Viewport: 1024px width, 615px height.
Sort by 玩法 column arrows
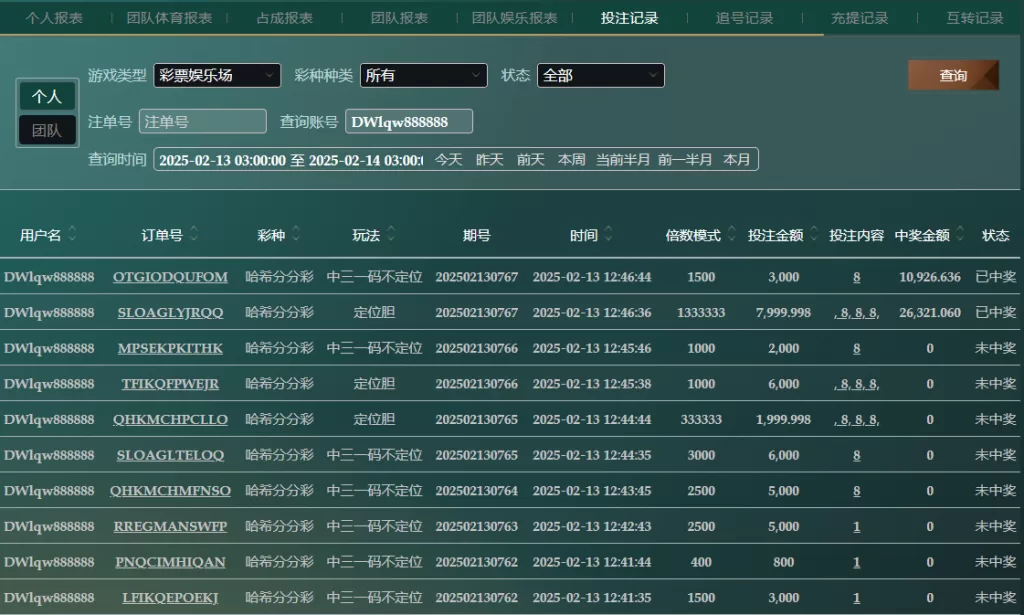[391, 234]
